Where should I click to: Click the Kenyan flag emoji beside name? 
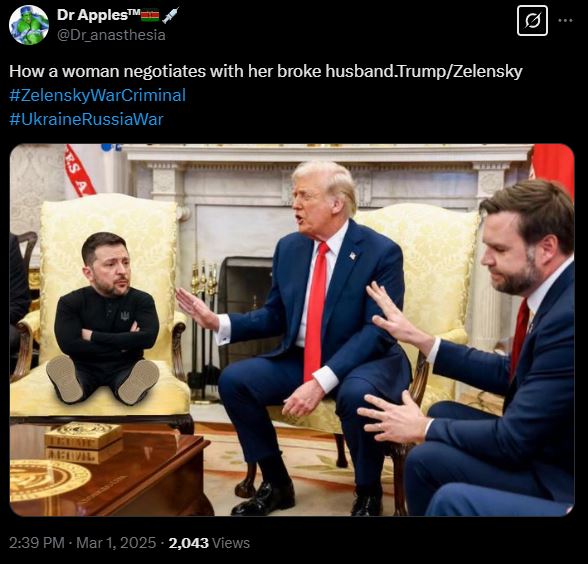click(150, 15)
